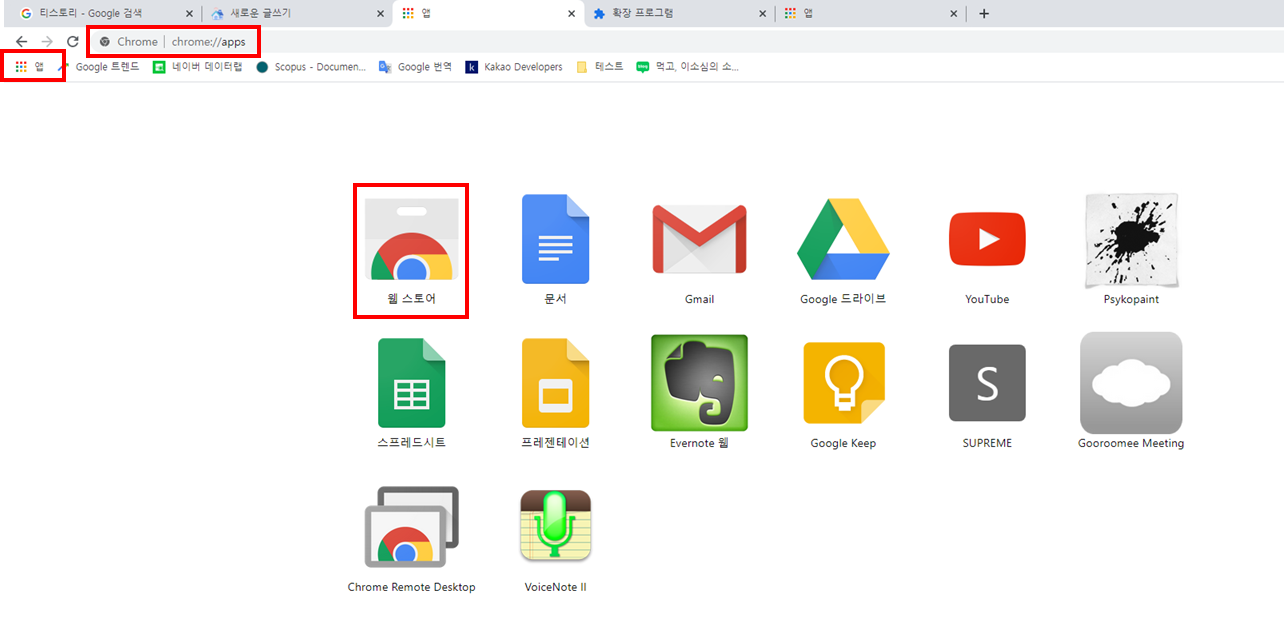Click the forward navigation arrow

point(47,42)
